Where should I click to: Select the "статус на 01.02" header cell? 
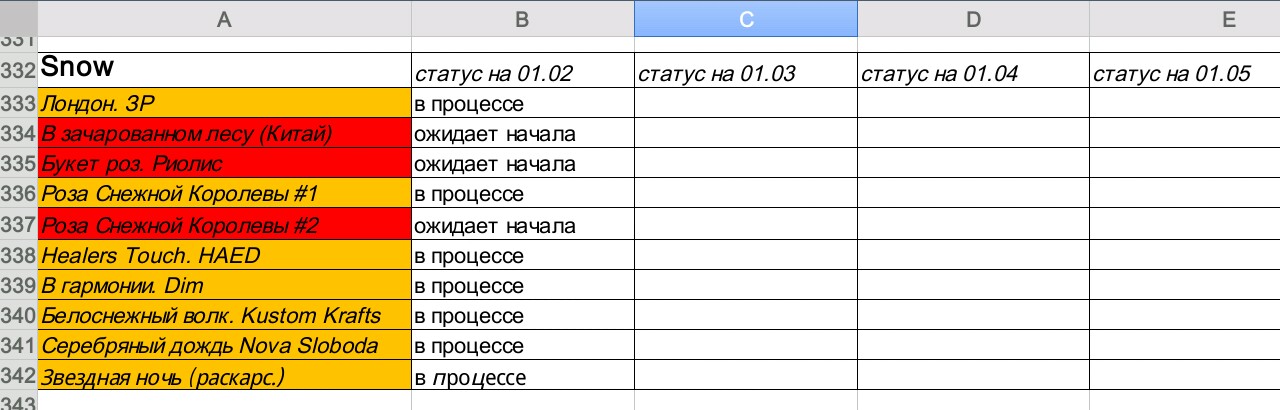(x=522, y=73)
